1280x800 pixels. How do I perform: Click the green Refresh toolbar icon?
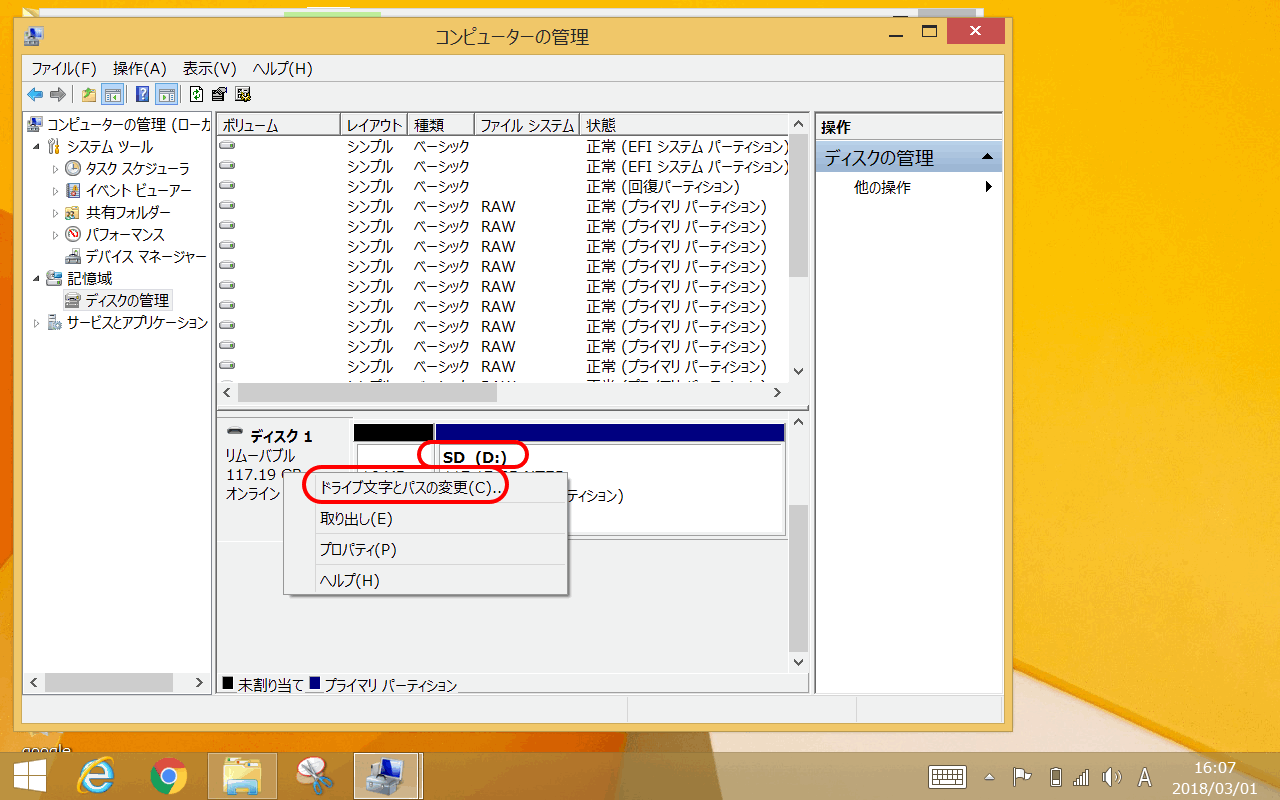(196, 95)
